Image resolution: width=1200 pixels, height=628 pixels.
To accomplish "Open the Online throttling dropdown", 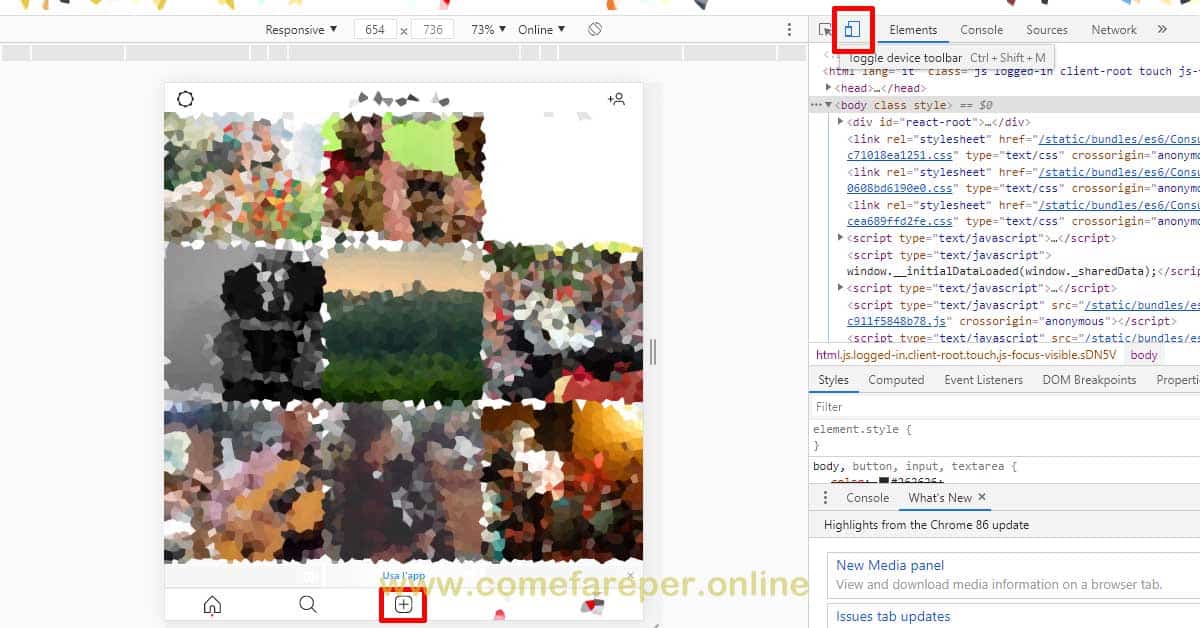I will [538, 29].
